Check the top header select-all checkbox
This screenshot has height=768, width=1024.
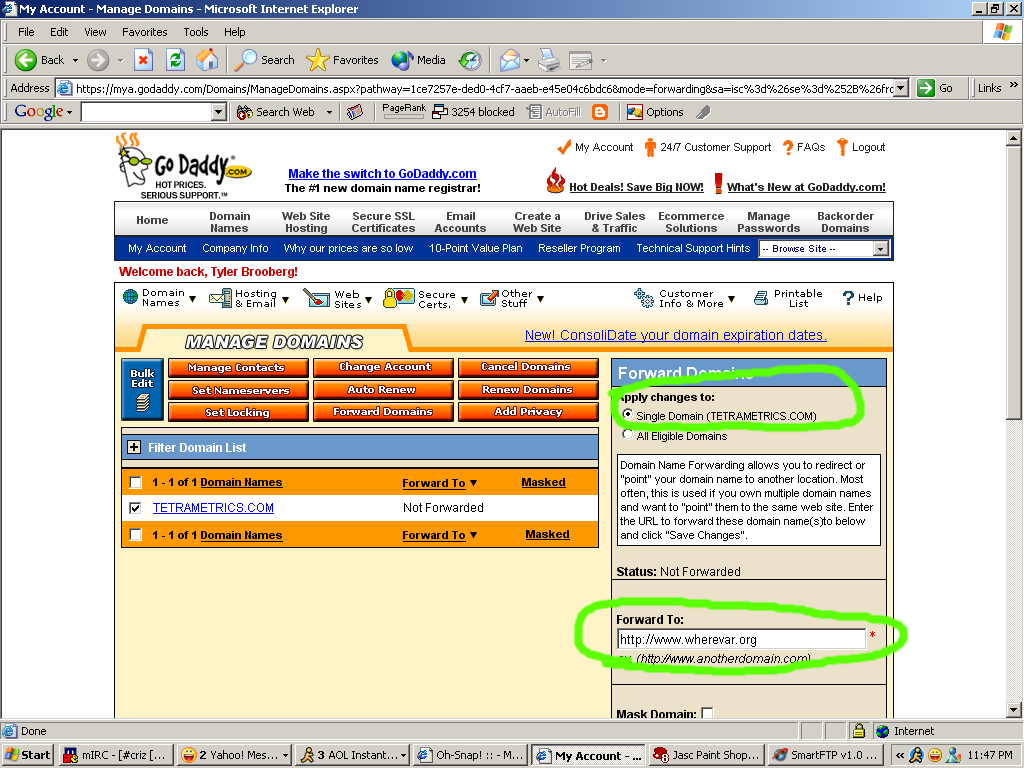[x=135, y=483]
